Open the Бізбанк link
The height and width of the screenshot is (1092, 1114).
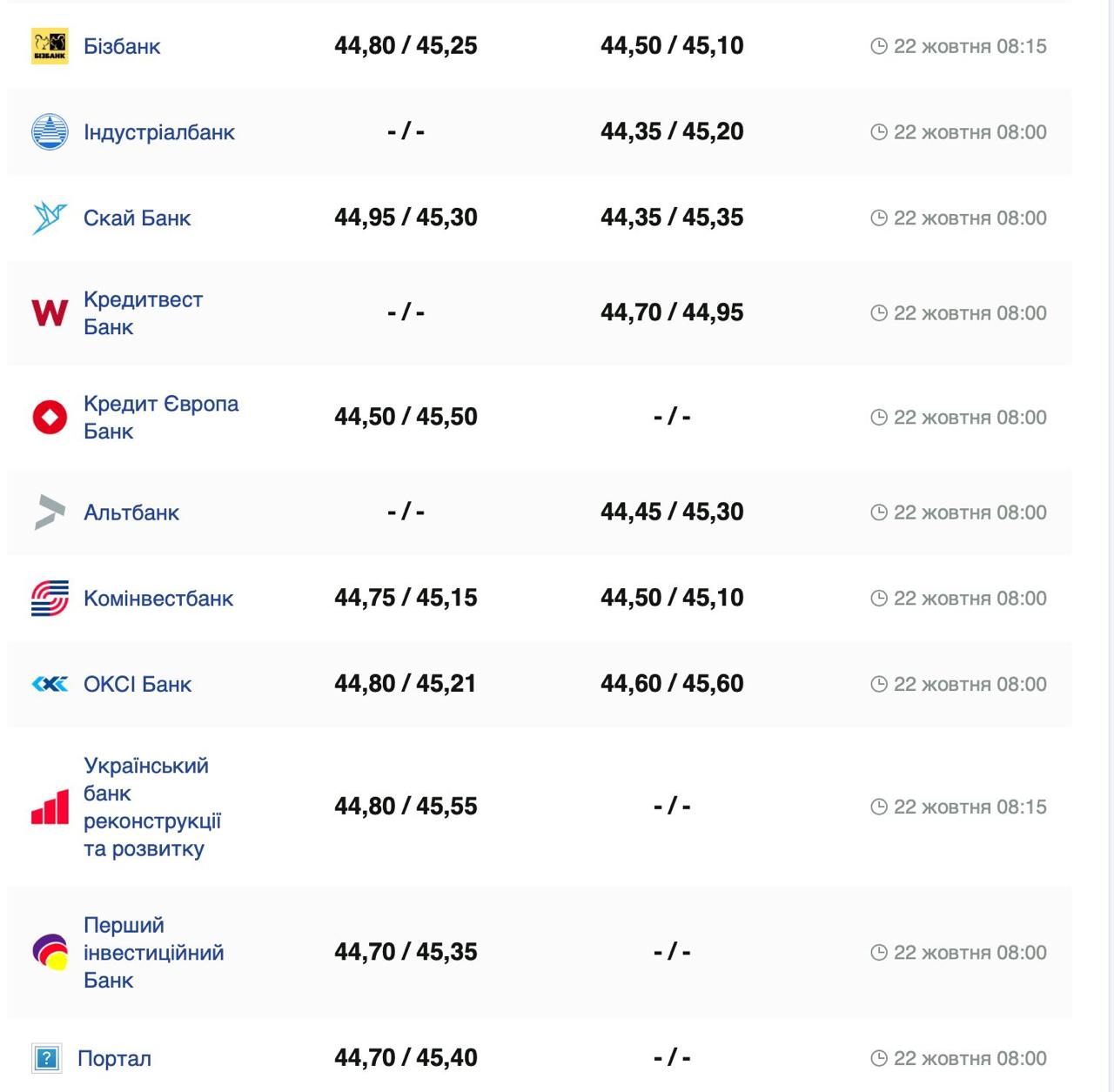(122, 46)
